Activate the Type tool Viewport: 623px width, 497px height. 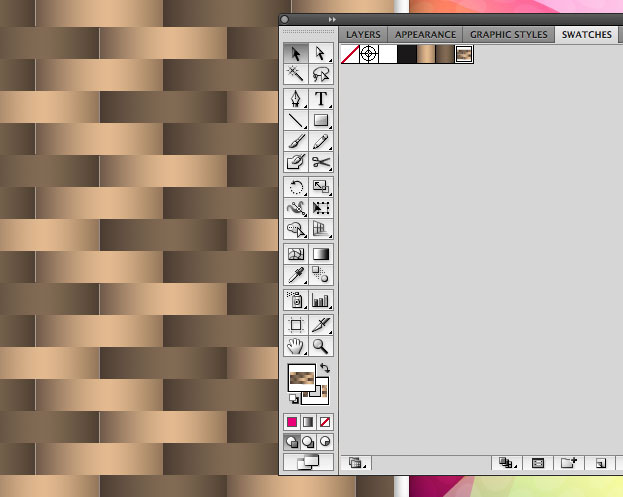[321, 99]
